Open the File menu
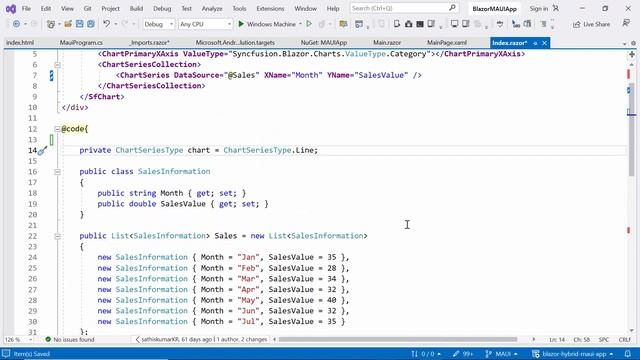Viewport: 640px width, 360px height. tap(26, 8)
